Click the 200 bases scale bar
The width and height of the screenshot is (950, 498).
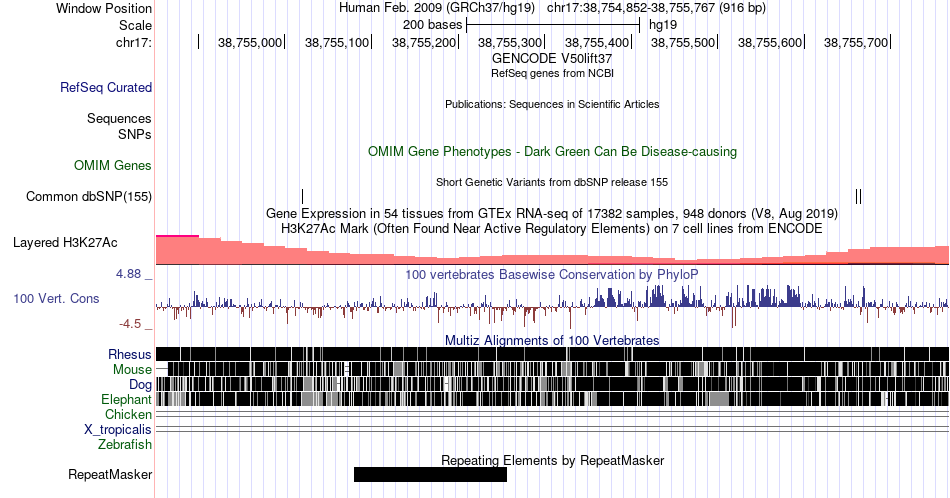[553, 25]
